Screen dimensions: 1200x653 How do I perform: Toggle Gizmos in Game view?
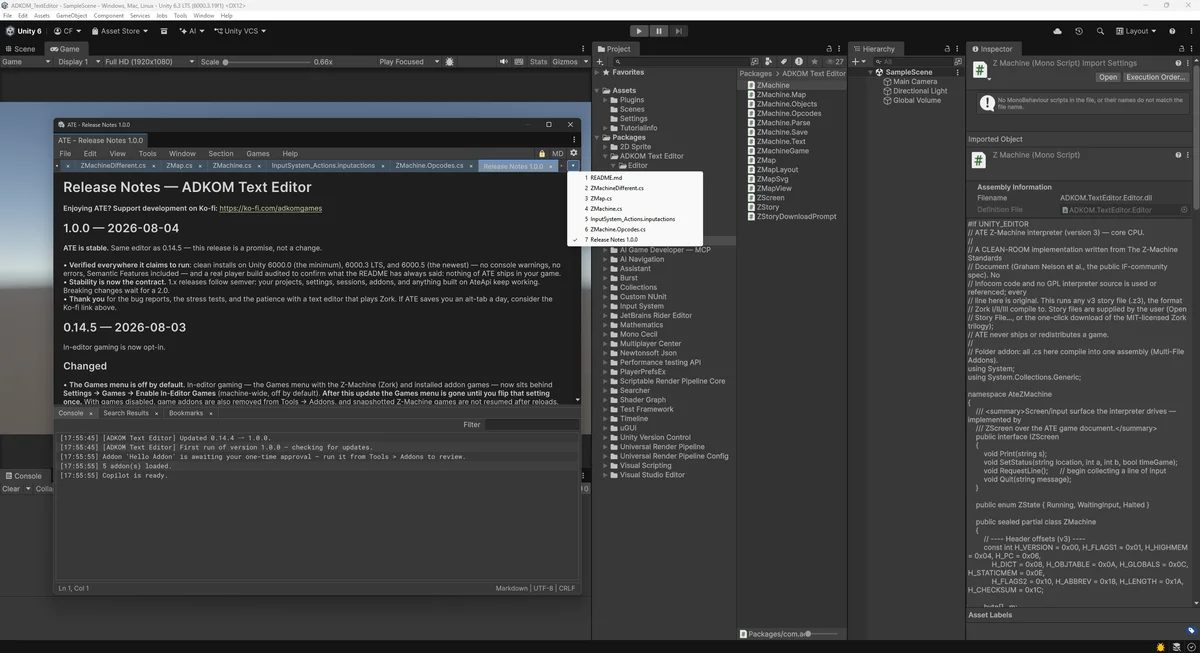pyautogui.click(x=564, y=62)
